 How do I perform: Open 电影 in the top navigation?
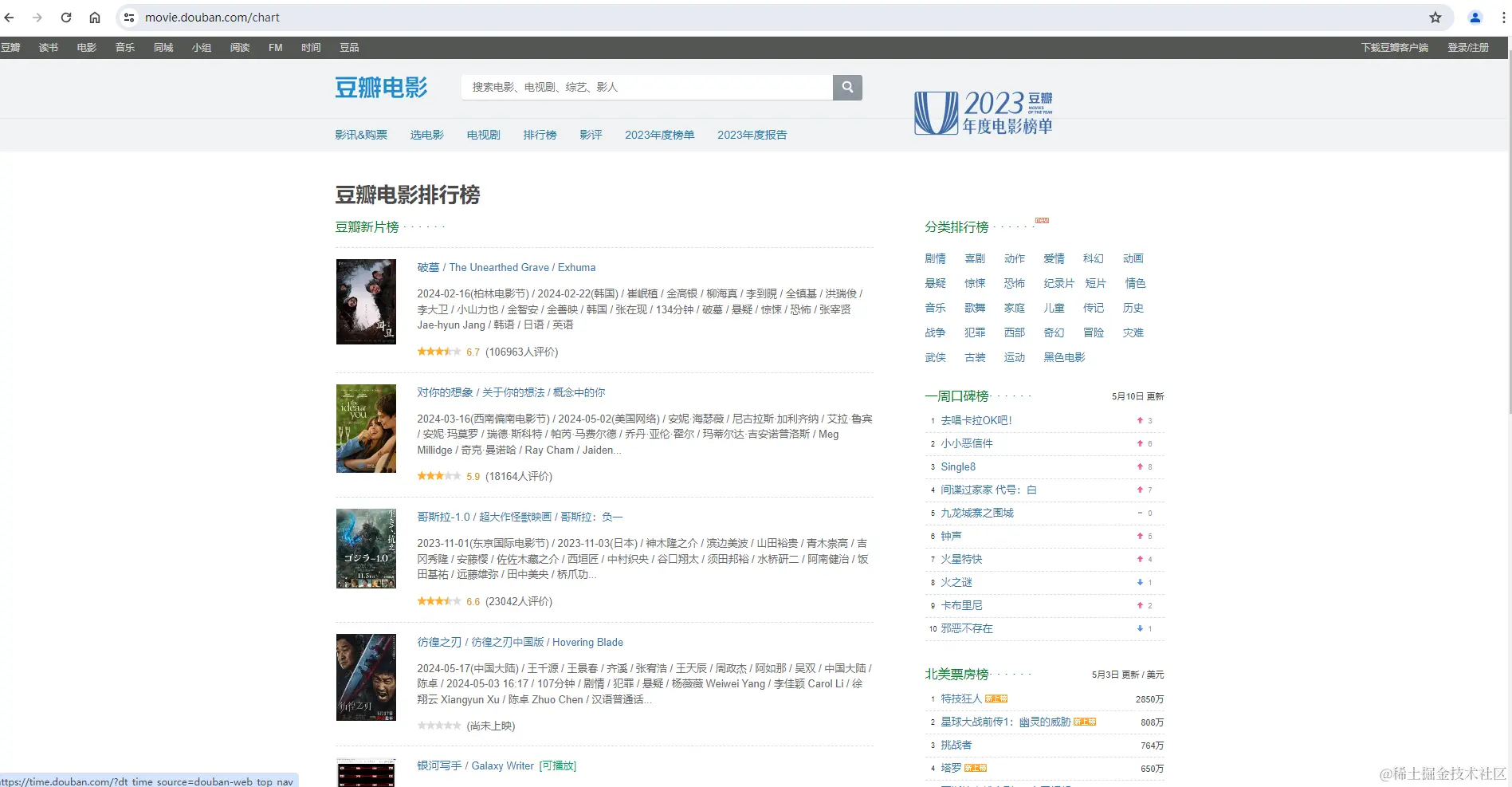(87, 48)
